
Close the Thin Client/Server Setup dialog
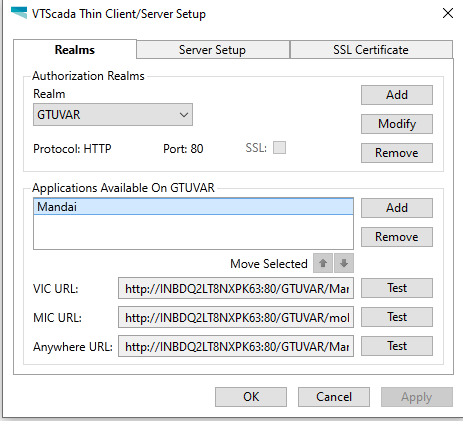pyautogui.click(x=448, y=13)
